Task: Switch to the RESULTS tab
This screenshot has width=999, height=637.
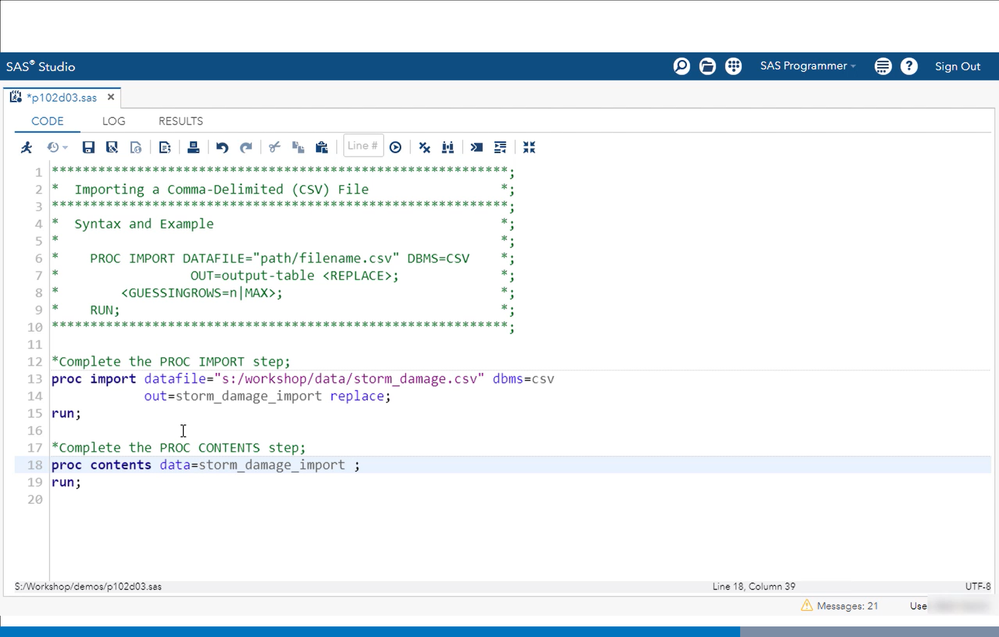Action: click(180, 121)
